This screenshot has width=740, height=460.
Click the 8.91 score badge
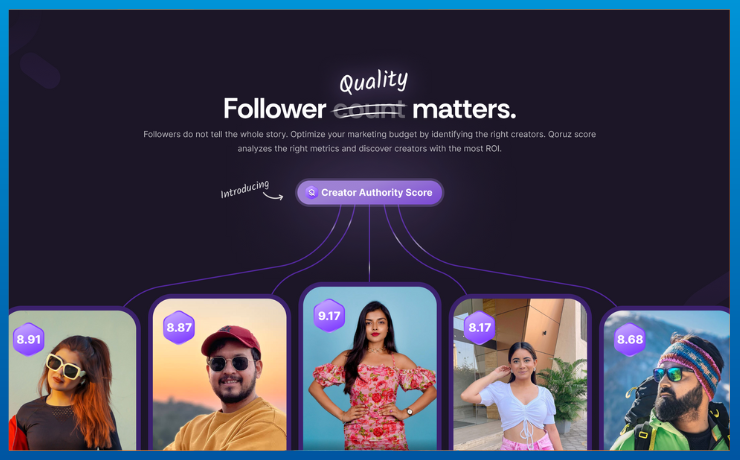click(28, 339)
